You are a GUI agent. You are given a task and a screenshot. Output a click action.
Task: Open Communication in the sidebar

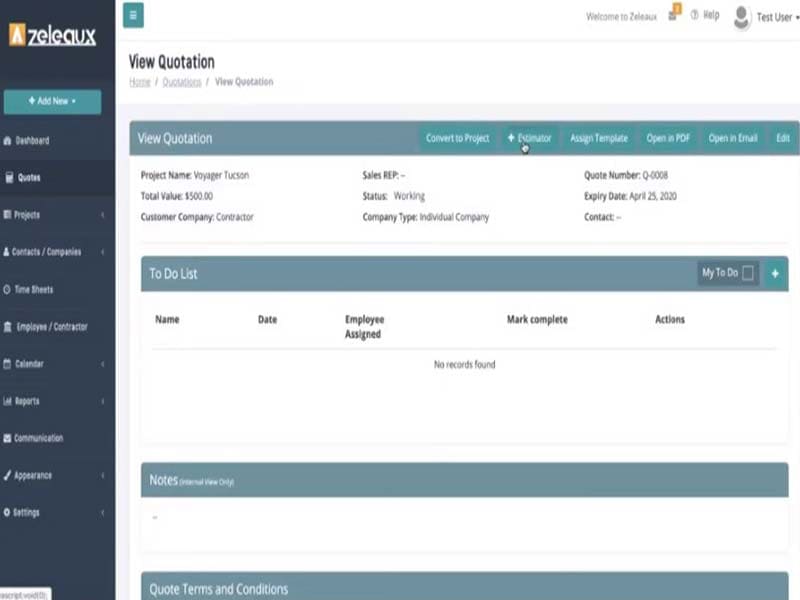point(39,438)
